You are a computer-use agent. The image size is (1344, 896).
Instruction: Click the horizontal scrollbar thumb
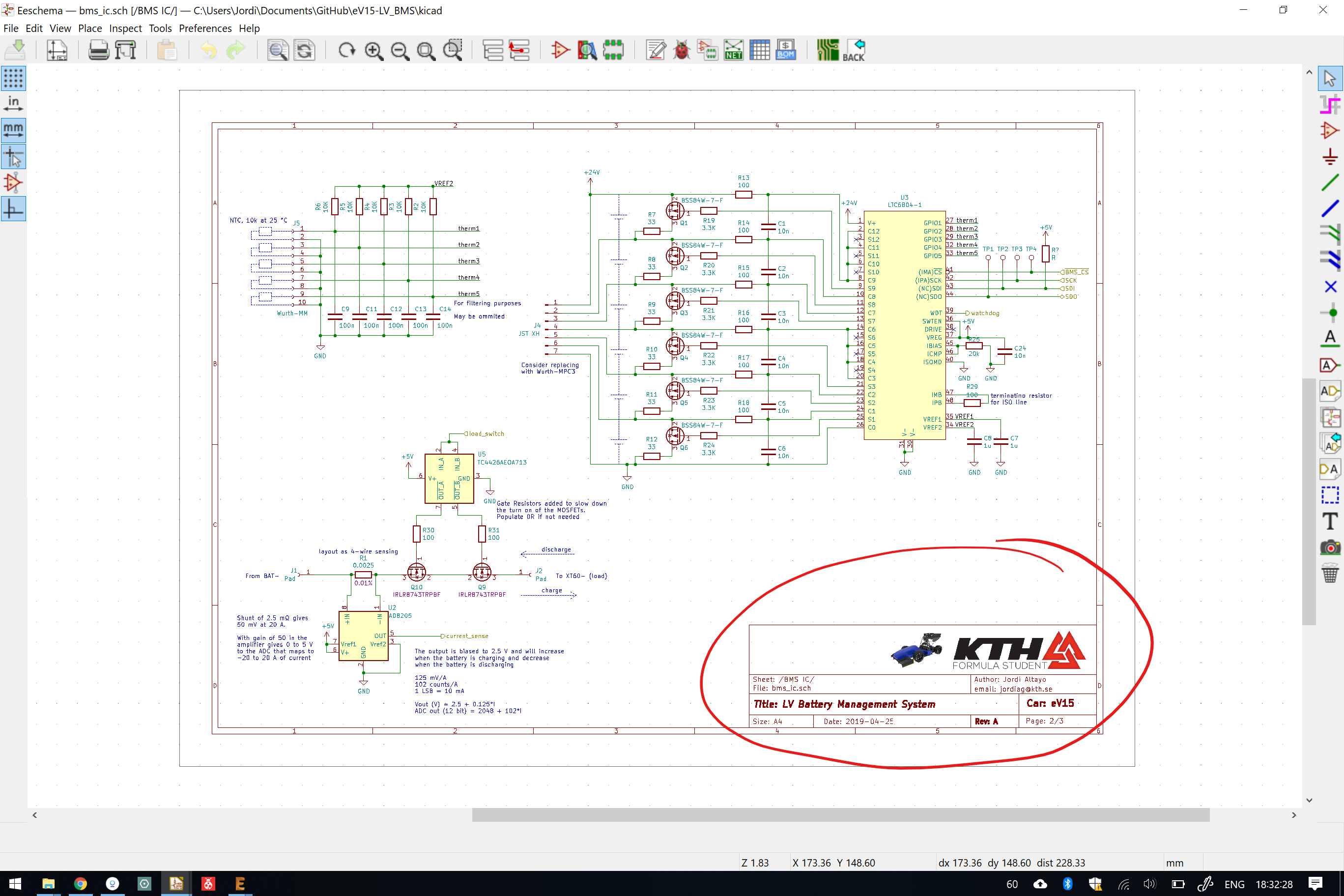tap(840, 815)
